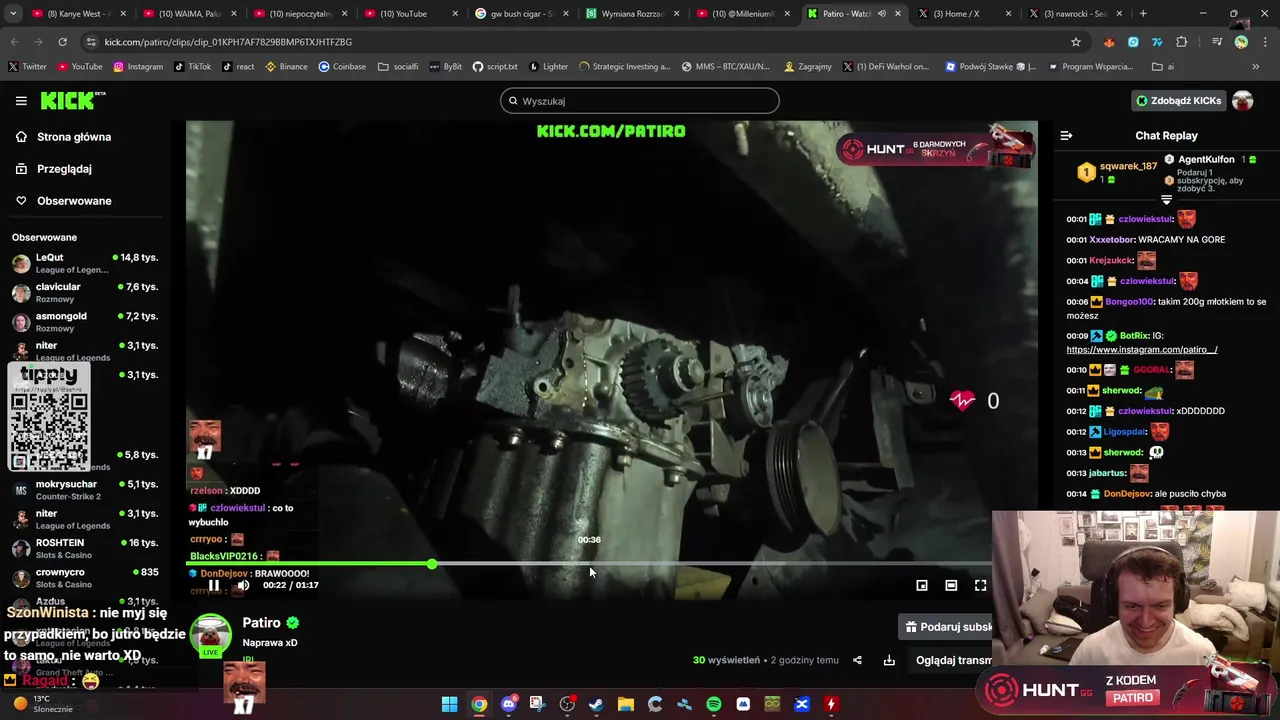1280x720 pixels.
Task: Open Windows Start menu
Action: (x=449, y=704)
